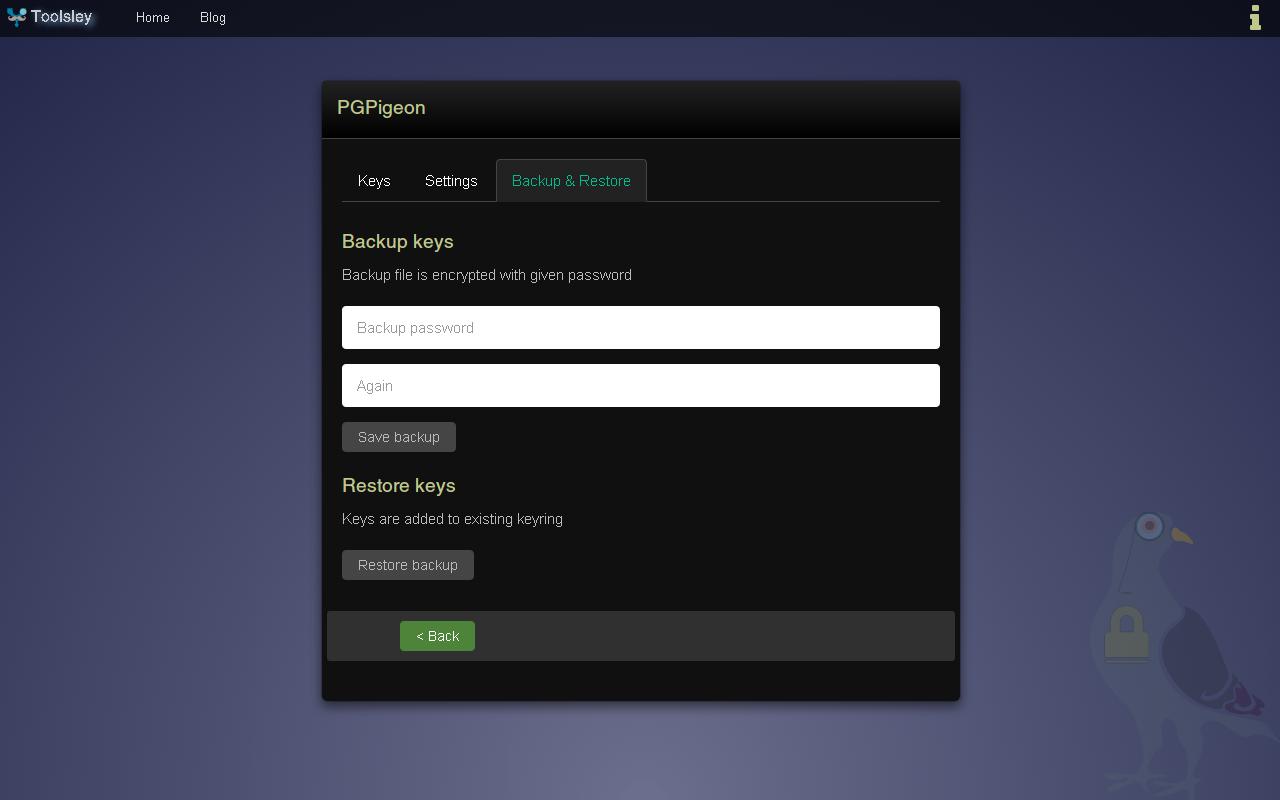This screenshot has height=800, width=1280.
Task: Switch to the Keys tab
Action: point(374,181)
